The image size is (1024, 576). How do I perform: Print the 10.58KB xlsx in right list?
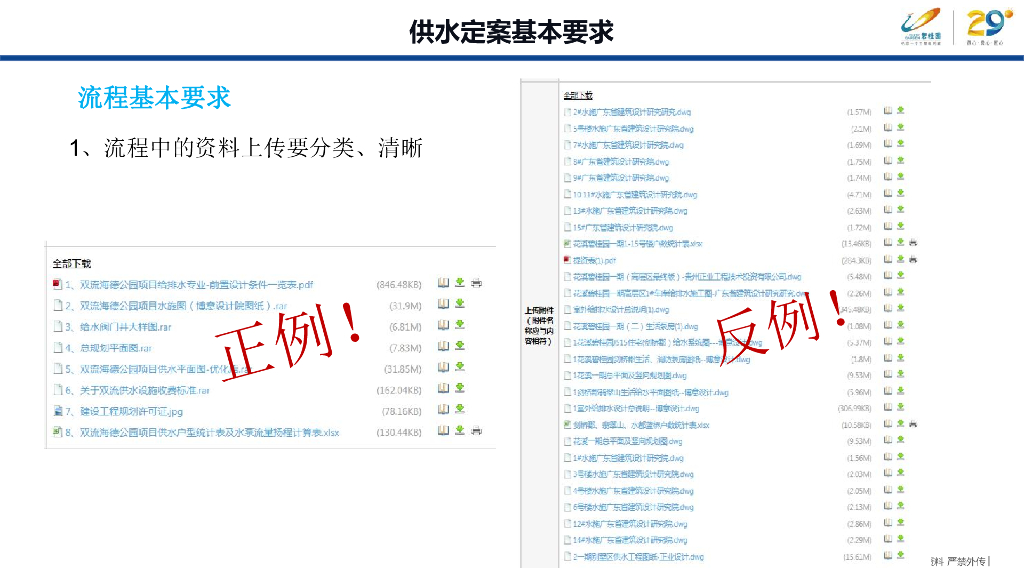click(x=913, y=424)
